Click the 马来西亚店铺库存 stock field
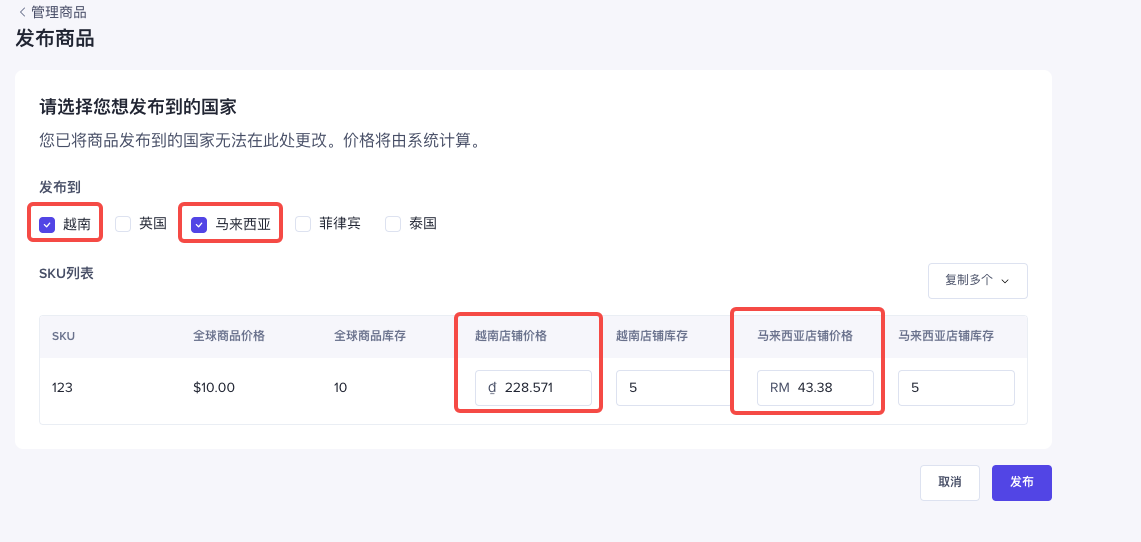The height and width of the screenshot is (542, 1141). point(955,388)
